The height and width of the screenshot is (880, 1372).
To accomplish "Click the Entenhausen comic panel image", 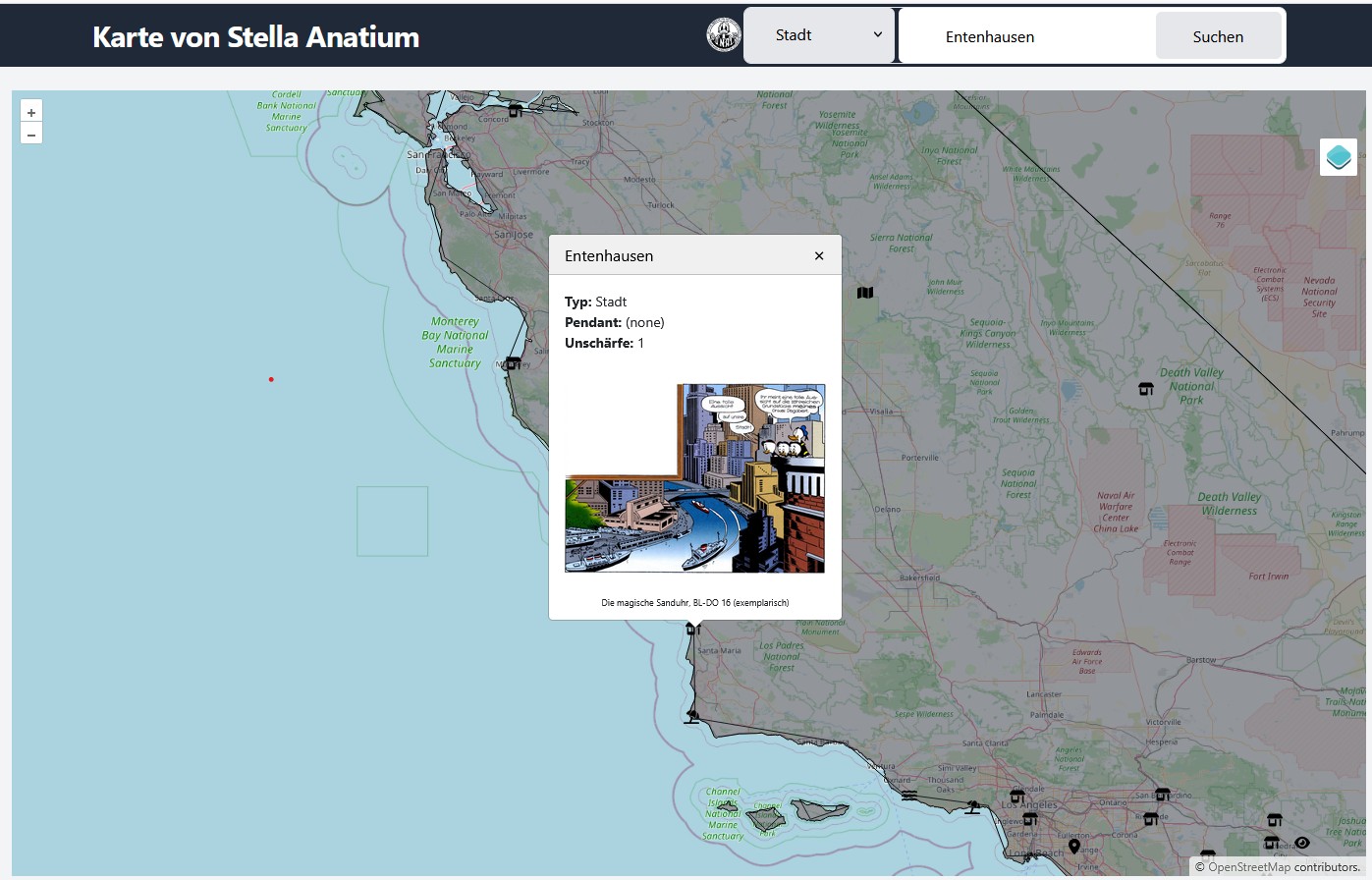I will click(x=694, y=478).
